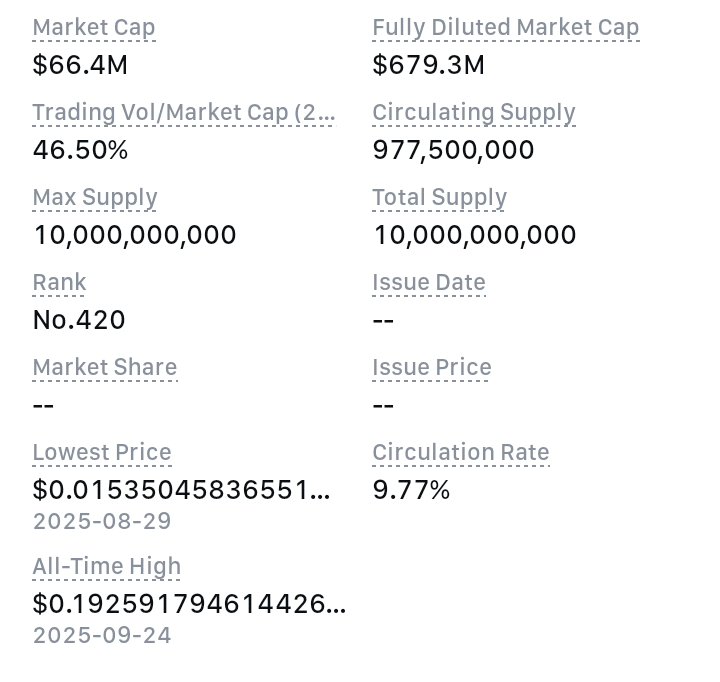Open the Trading Vol/Market Cap label tooltip
Screen dimensions: 720x682
pos(184,113)
